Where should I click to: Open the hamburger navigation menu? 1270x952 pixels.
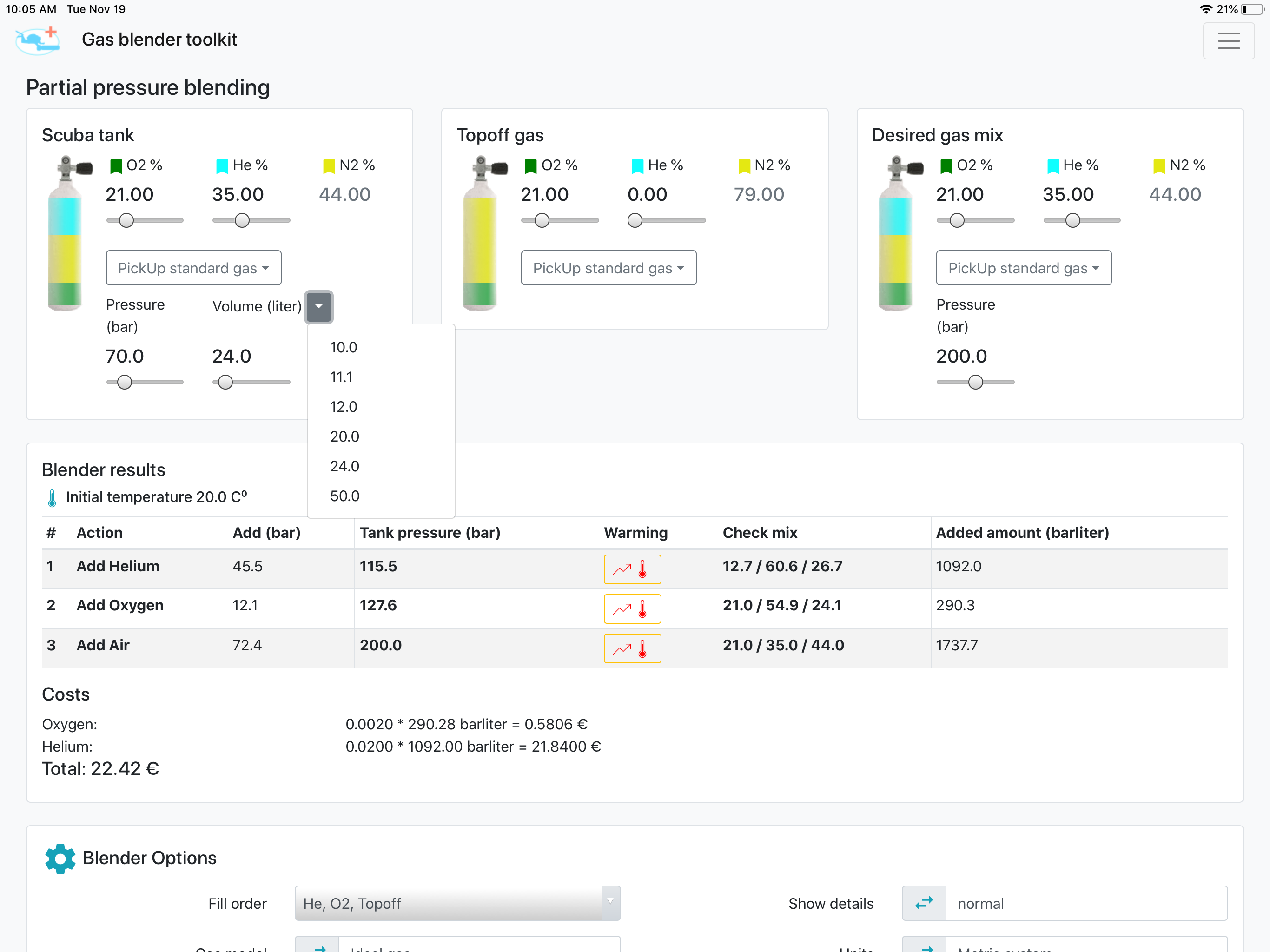(x=1228, y=41)
